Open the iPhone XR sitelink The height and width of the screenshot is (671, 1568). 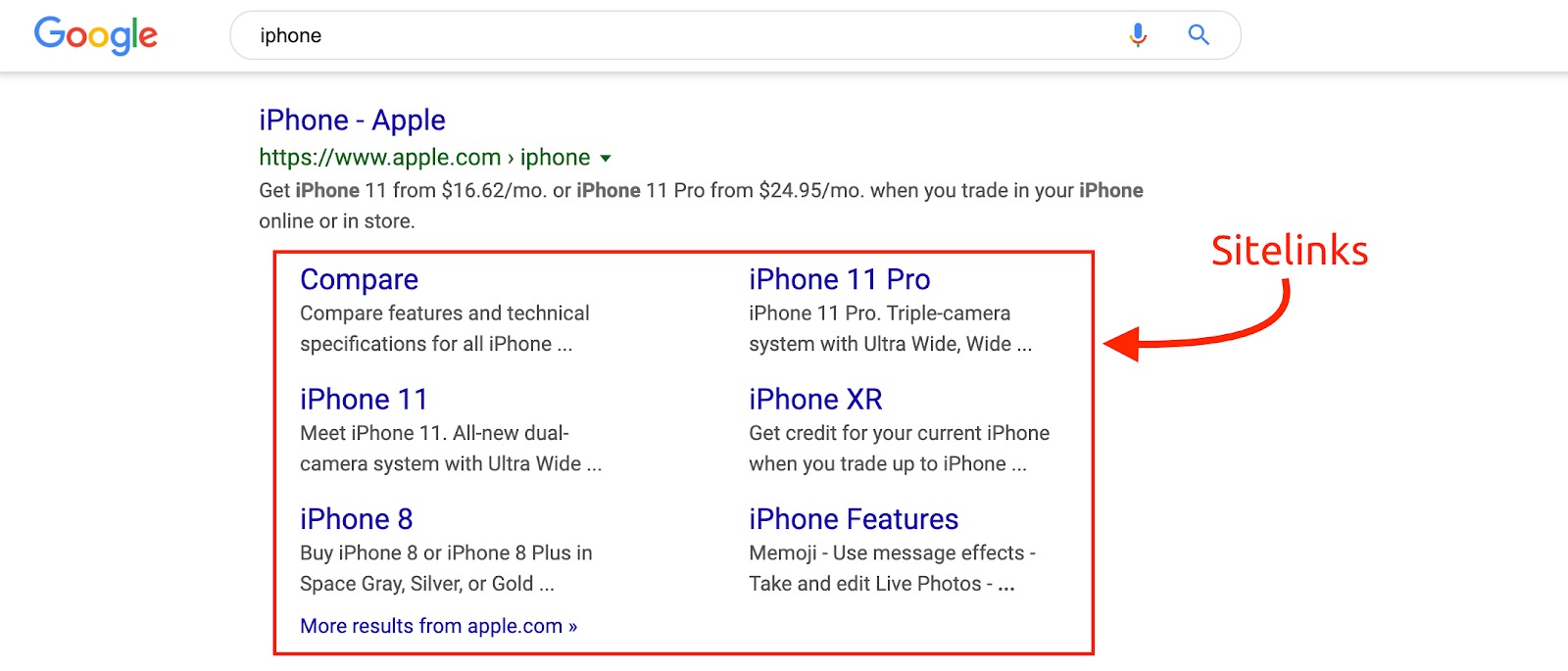814,399
